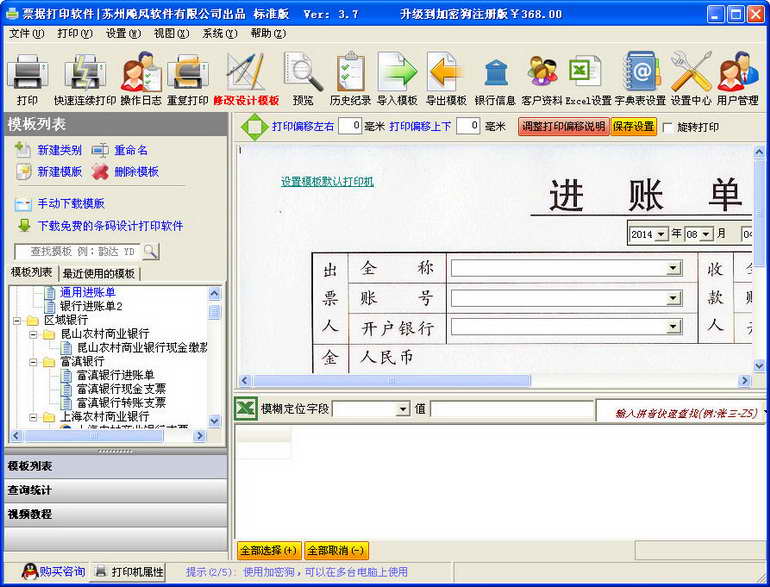Click the 全部取消(-) button

coord(336,551)
